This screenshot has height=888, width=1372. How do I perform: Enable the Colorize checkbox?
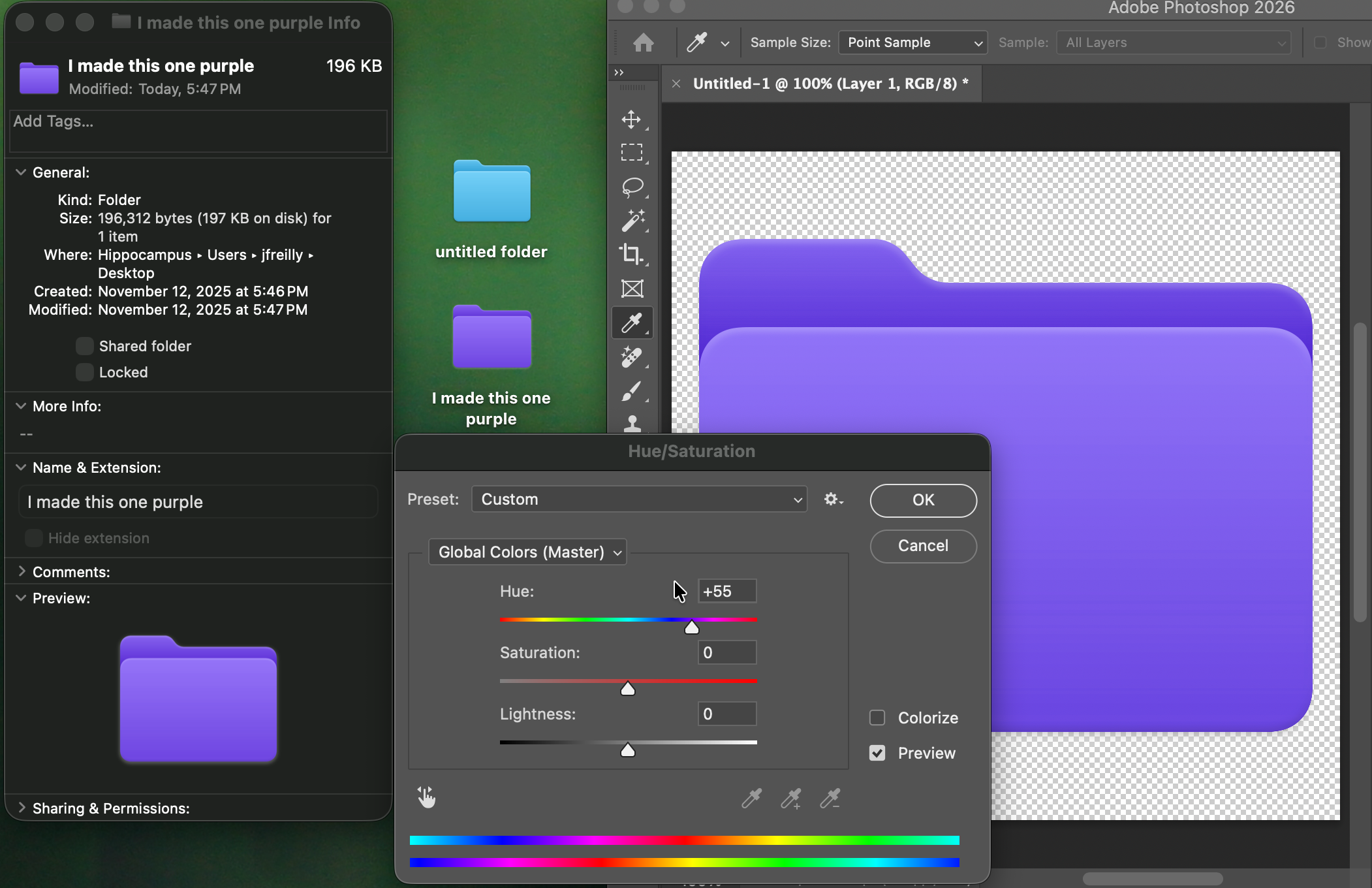877,718
